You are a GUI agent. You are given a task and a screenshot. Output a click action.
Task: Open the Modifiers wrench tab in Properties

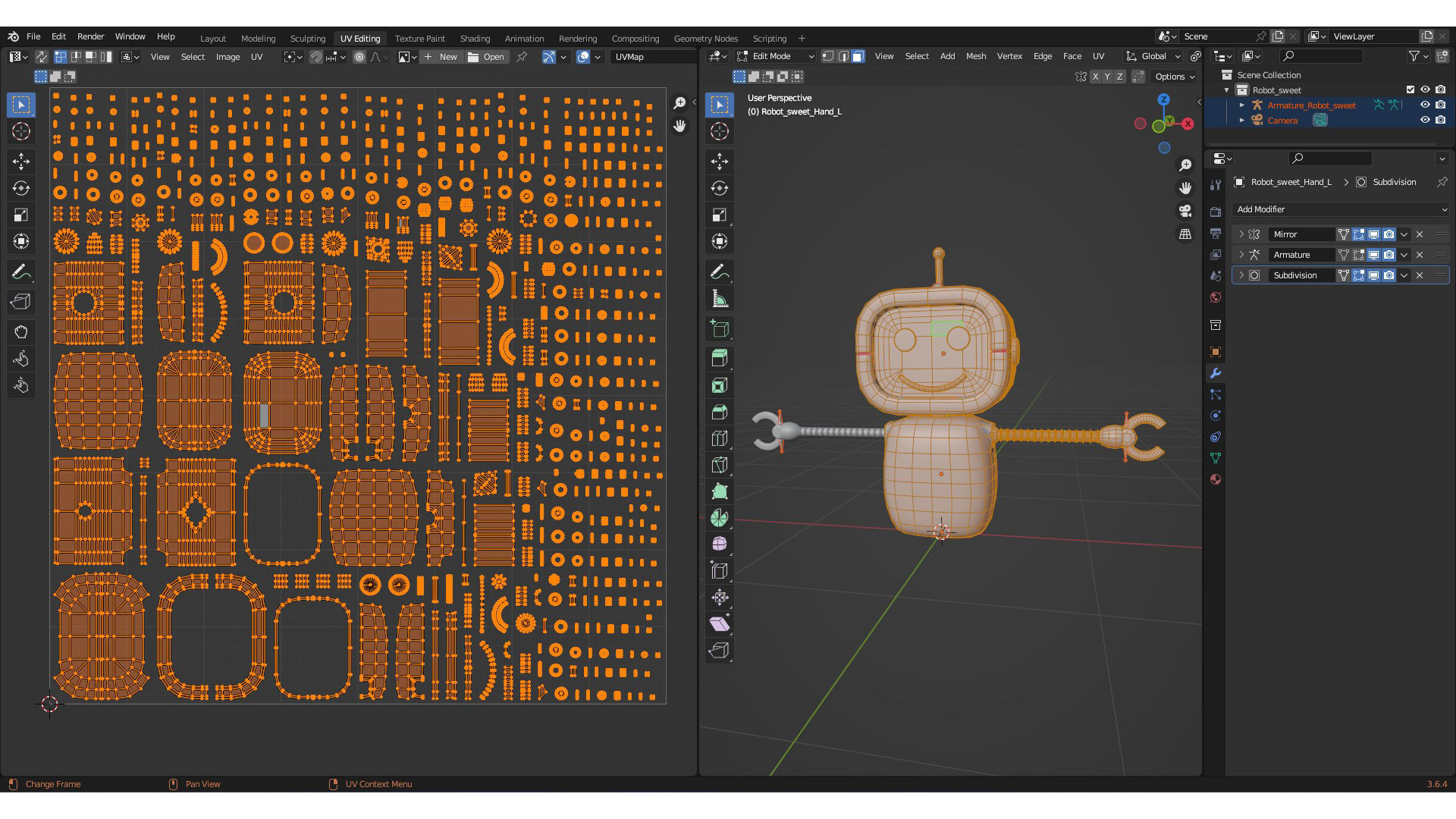[x=1216, y=373]
